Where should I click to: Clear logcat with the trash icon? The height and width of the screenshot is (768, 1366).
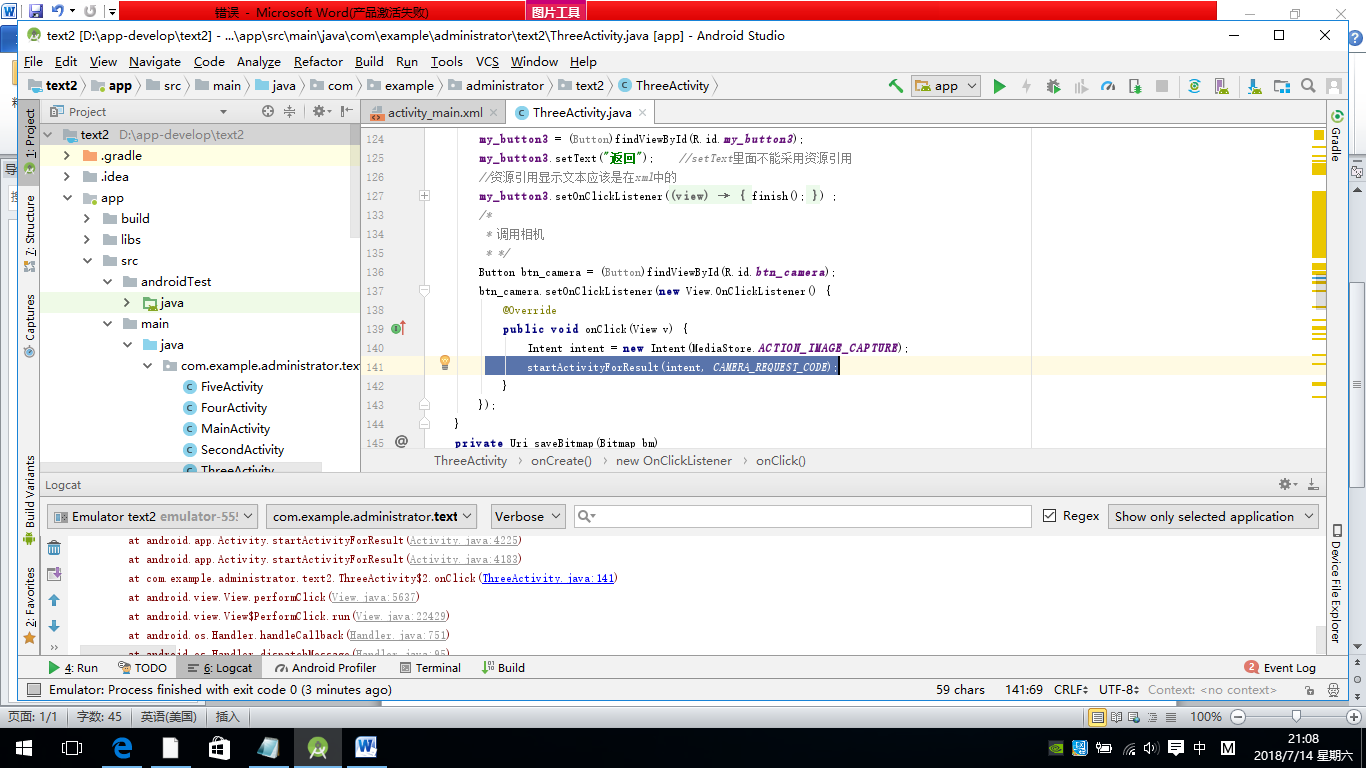[x=54, y=548]
